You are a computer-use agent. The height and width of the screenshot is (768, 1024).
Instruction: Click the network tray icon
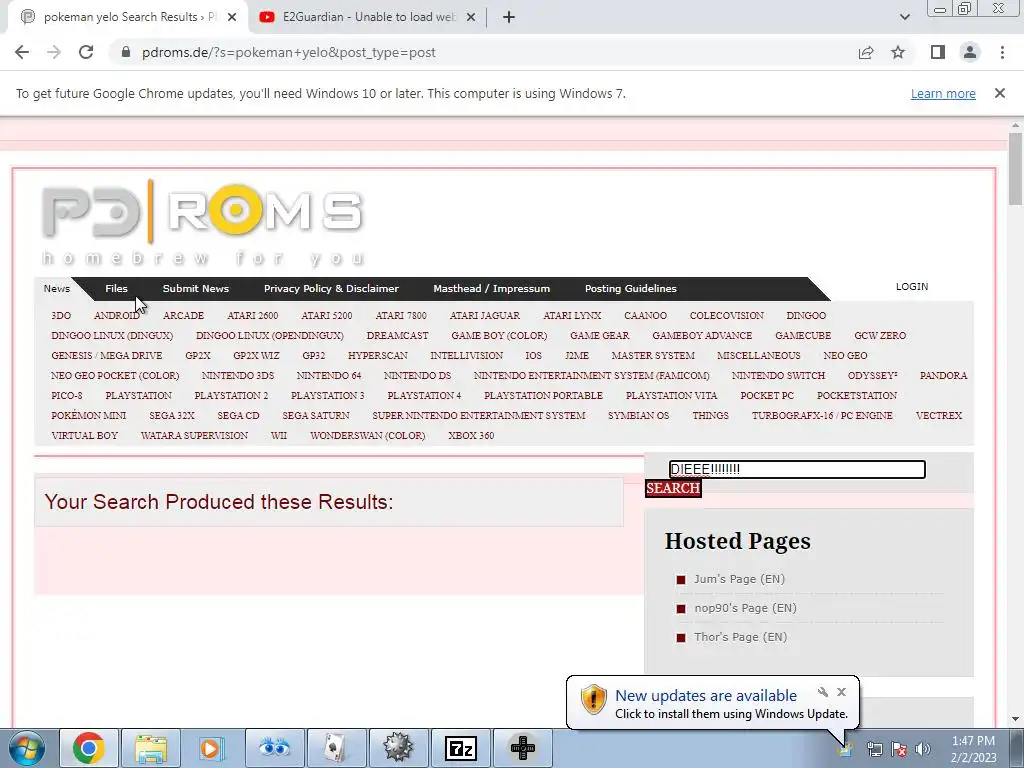(874, 749)
